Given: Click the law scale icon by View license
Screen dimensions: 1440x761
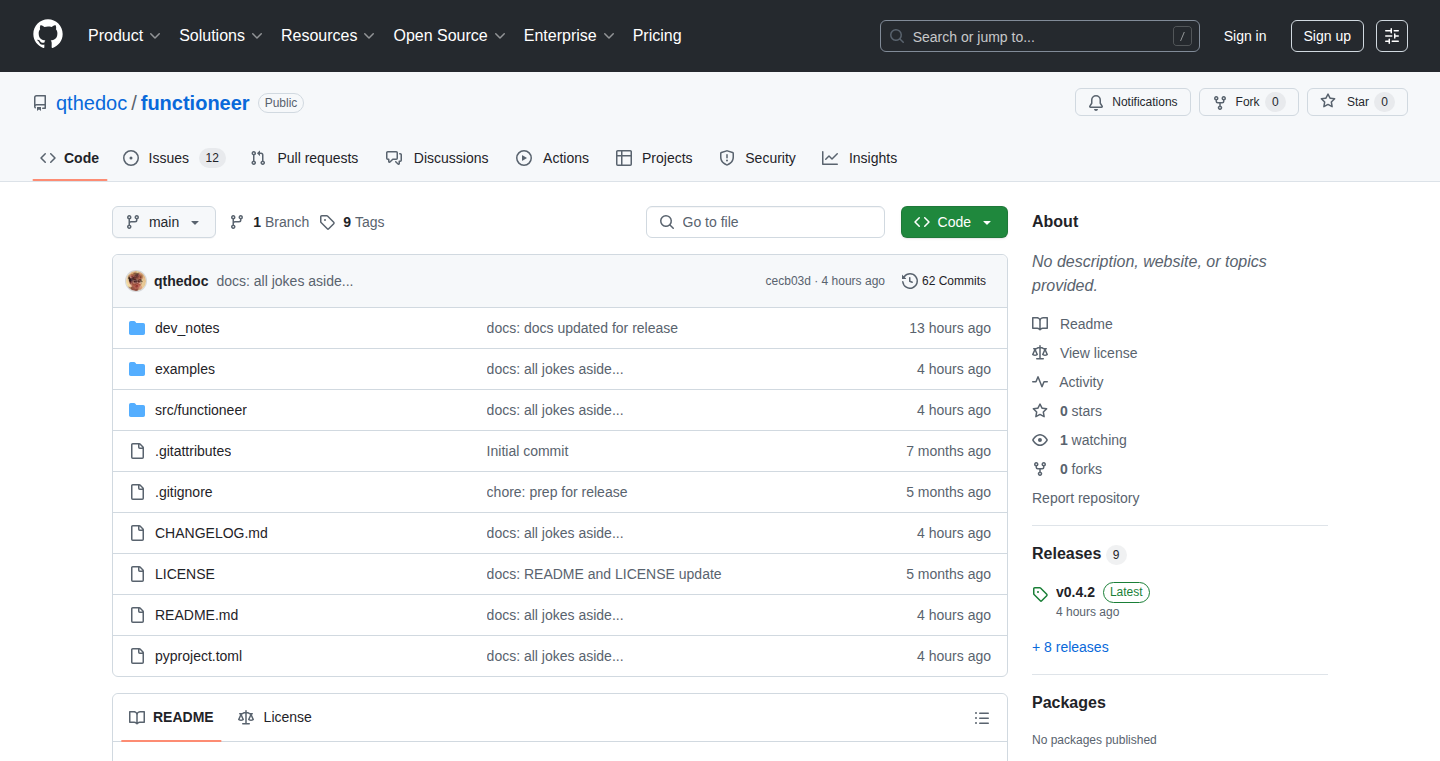Looking at the screenshot, I should 1040,353.
